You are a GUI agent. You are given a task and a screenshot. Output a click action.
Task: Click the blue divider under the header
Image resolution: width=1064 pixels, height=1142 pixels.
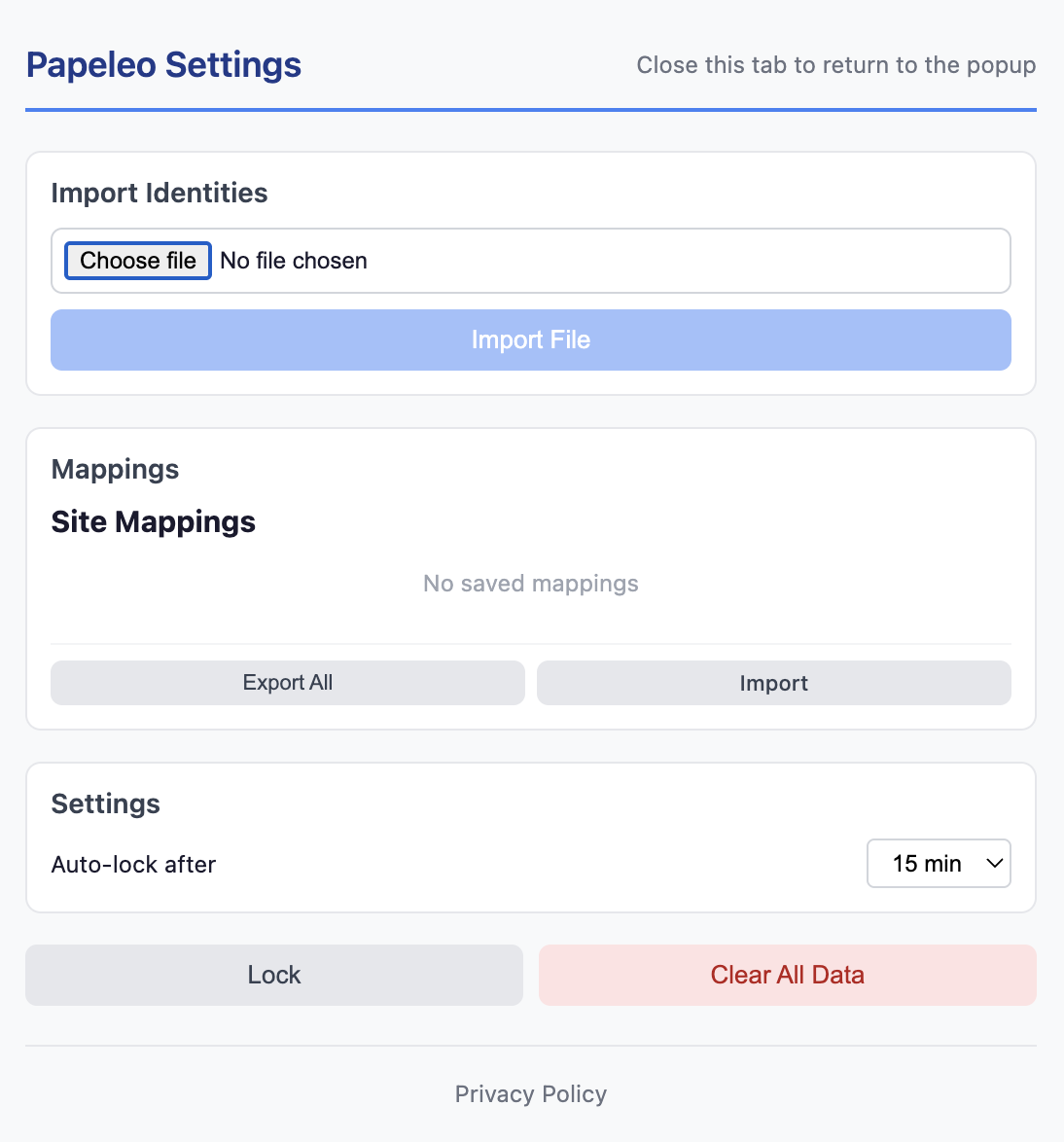[x=531, y=110]
